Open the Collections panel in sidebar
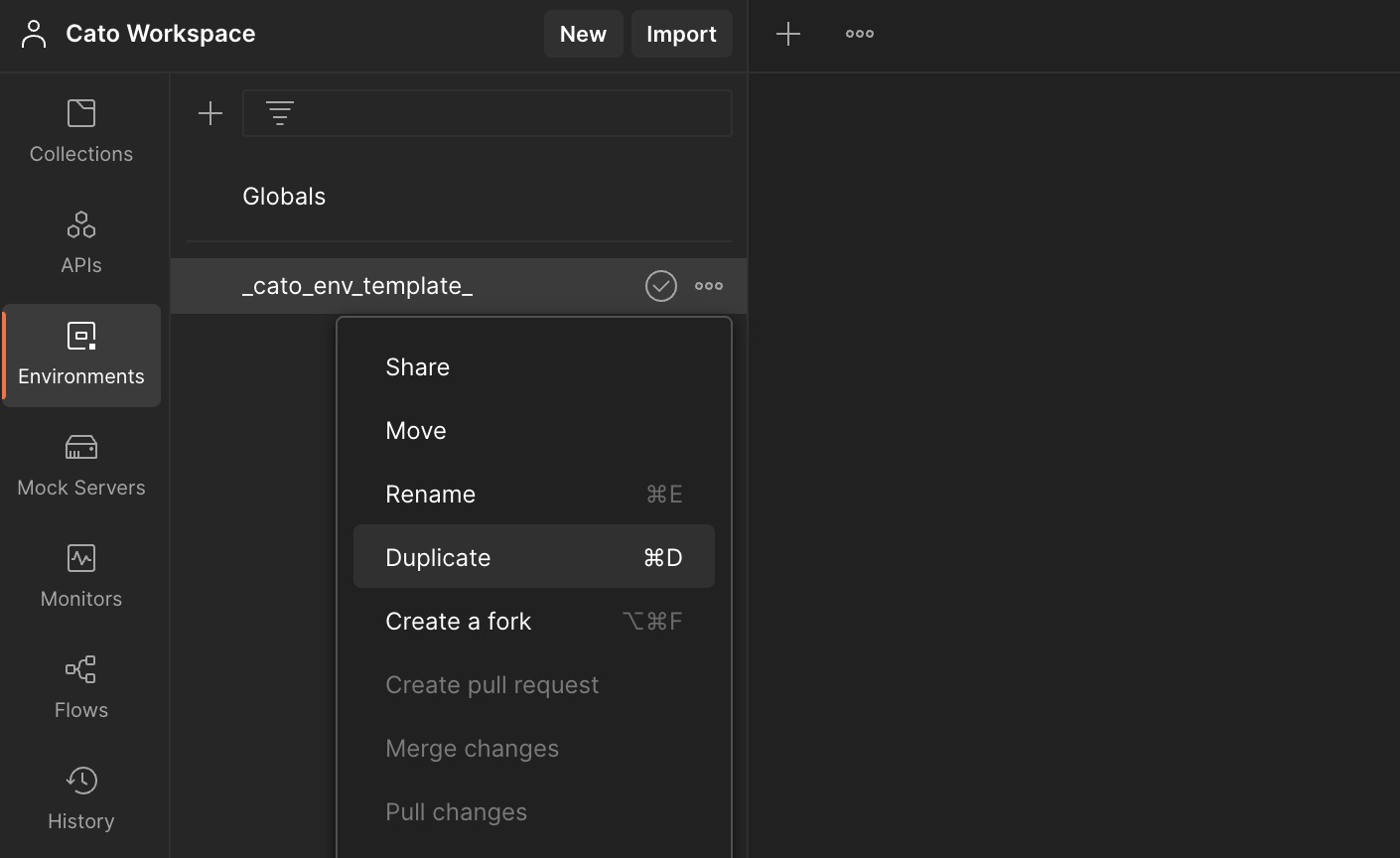Screen dimensions: 1400x858 [80, 129]
